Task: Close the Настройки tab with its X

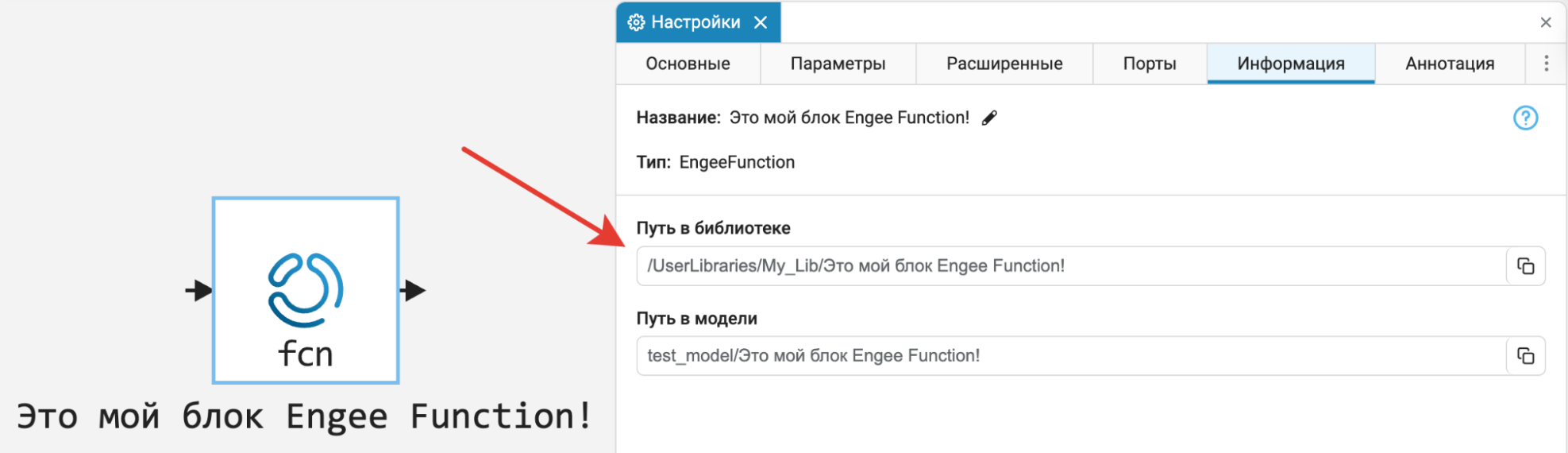Action: (761, 22)
